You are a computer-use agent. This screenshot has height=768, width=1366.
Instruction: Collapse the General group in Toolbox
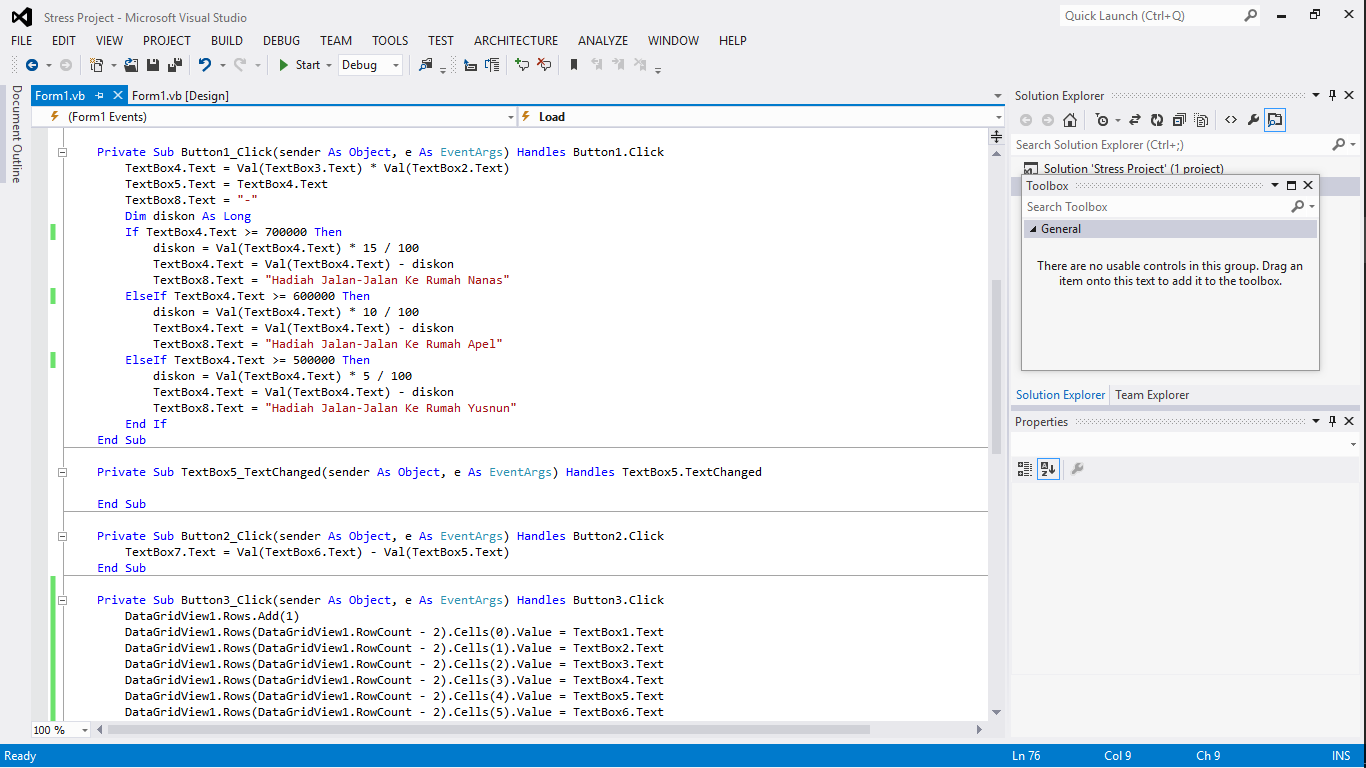pyautogui.click(x=1031, y=229)
